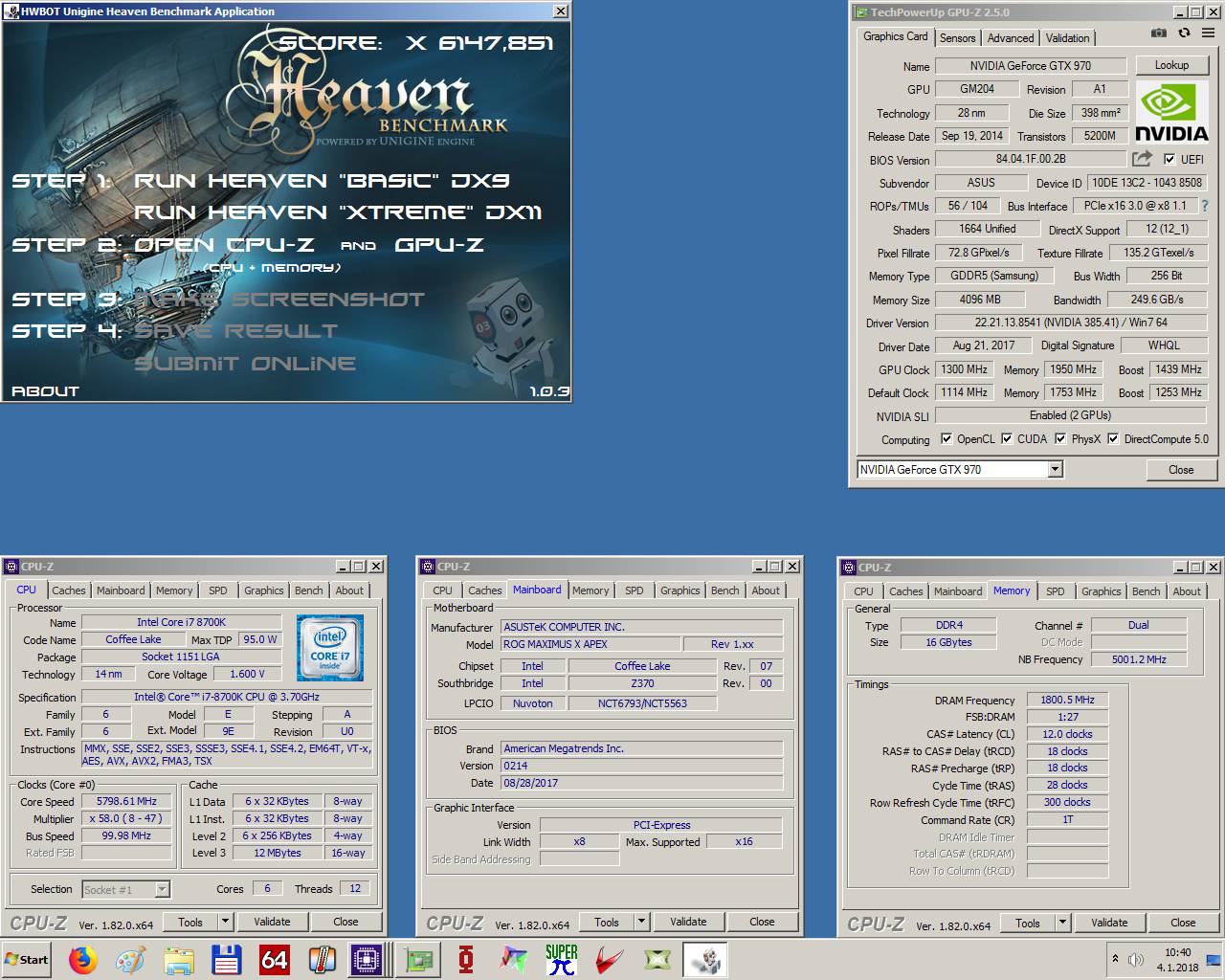Open SPD tab in CPU-Z Memory window

[1055, 591]
